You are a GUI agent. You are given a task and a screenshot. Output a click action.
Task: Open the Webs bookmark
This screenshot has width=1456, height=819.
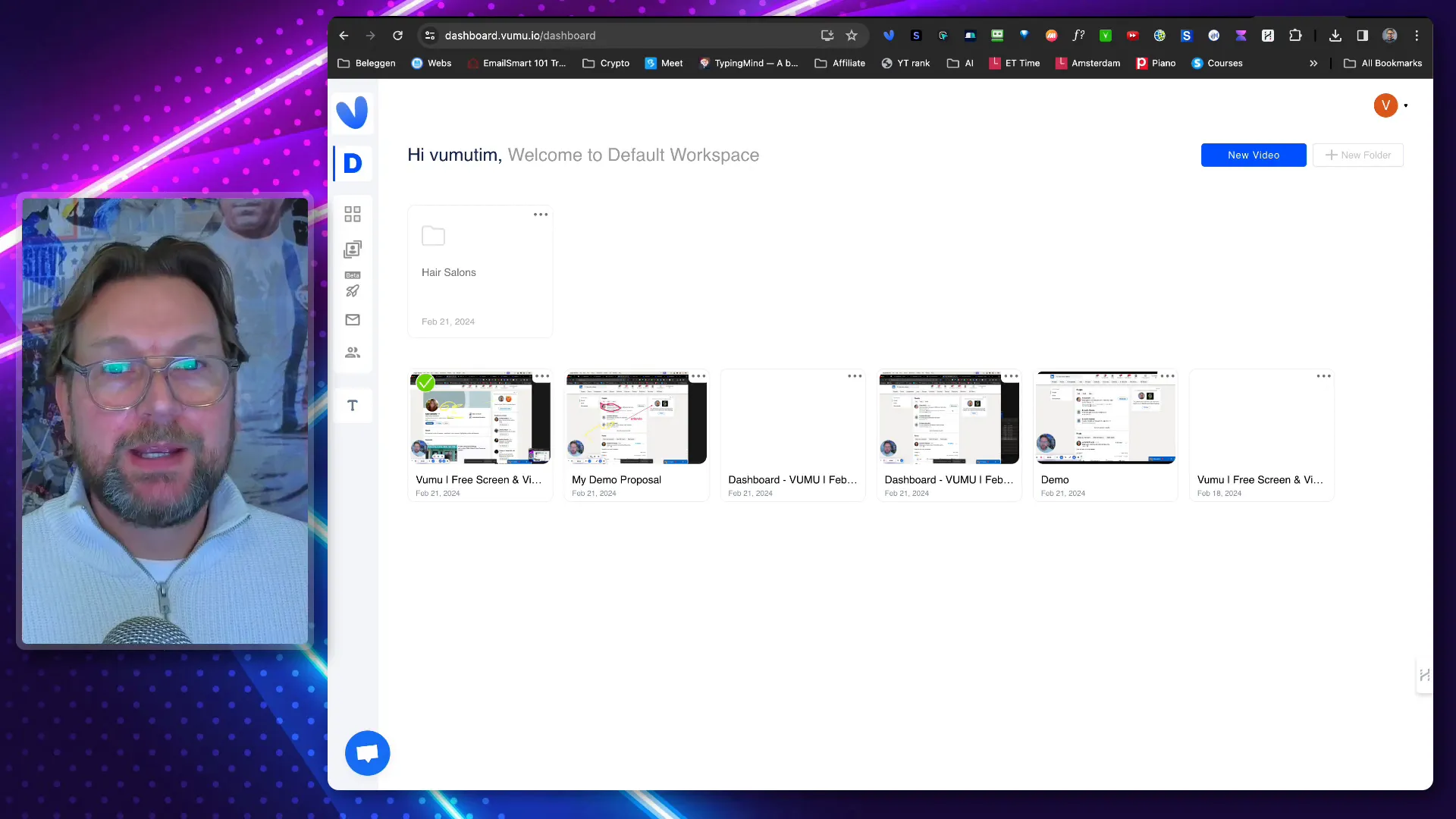[431, 64]
